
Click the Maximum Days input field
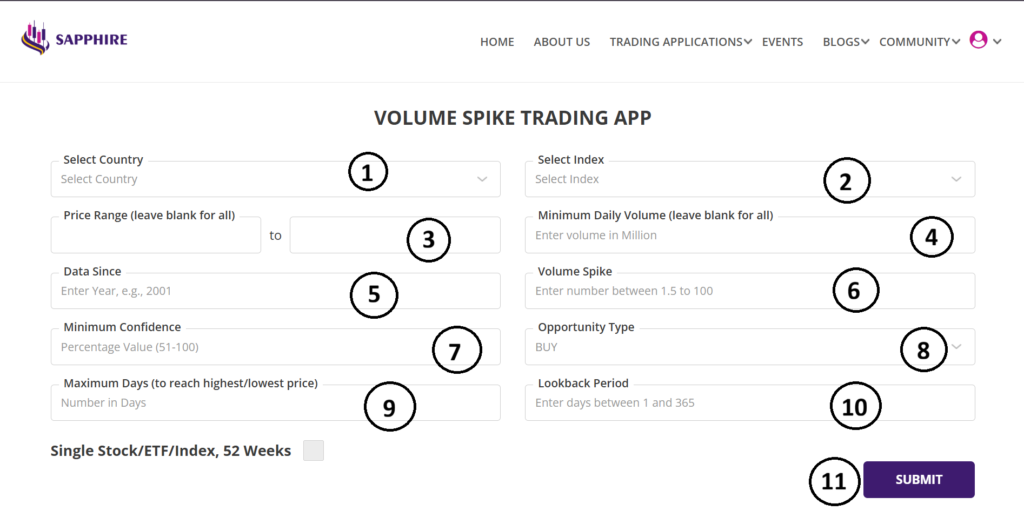(x=200, y=403)
